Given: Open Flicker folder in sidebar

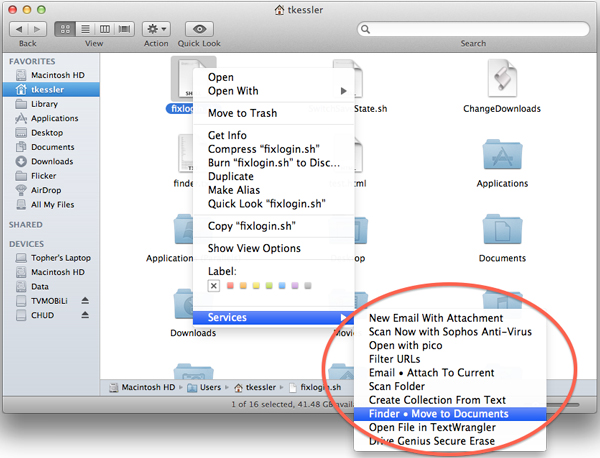Looking at the screenshot, I should click(51, 176).
